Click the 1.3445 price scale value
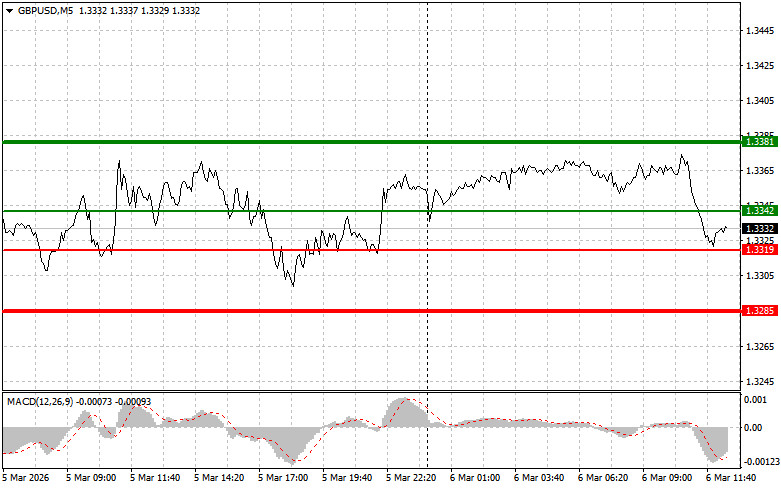This screenshot has width=781, height=489. coord(759,31)
